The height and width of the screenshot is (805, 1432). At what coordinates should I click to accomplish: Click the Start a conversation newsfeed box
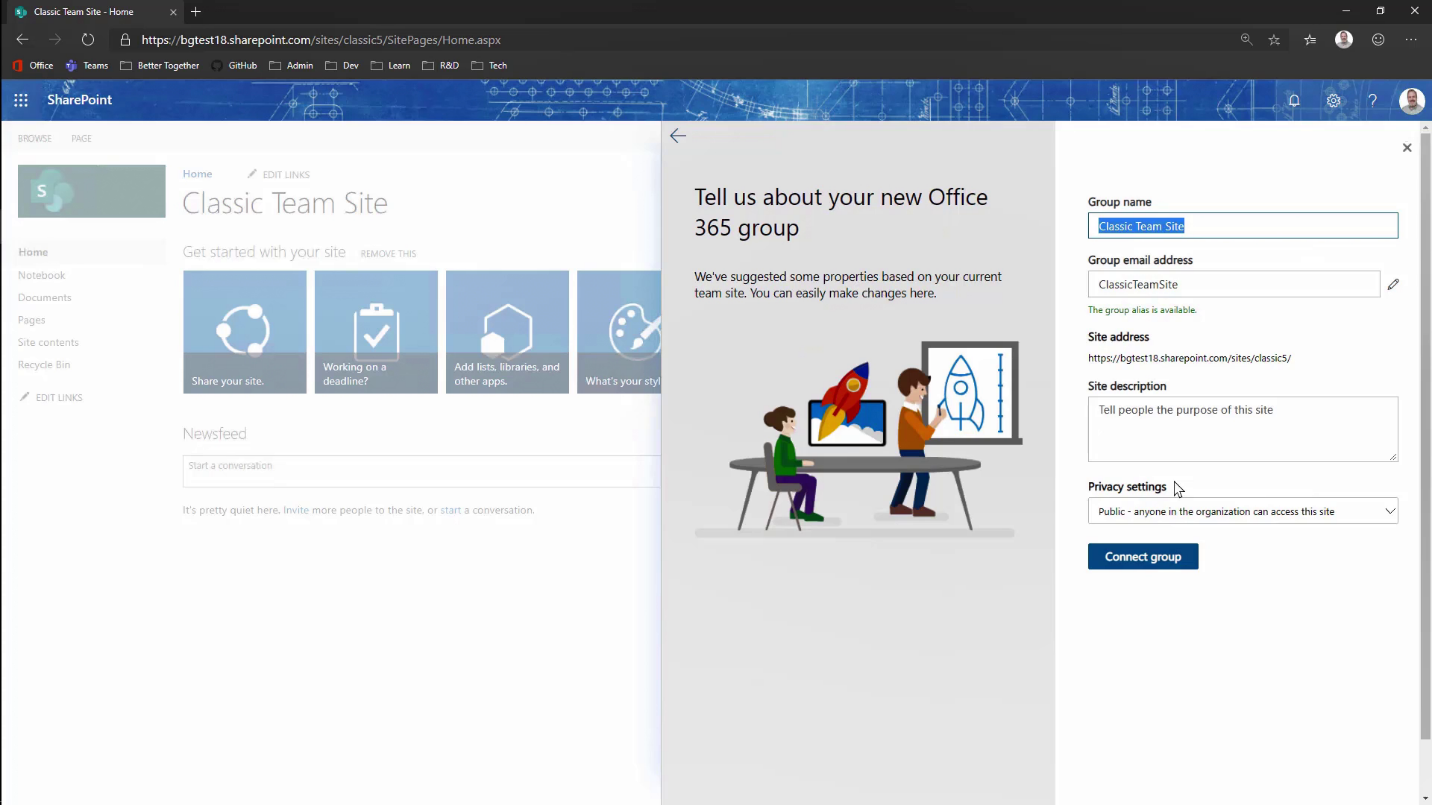pyautogui.click(x=421, y=471)
